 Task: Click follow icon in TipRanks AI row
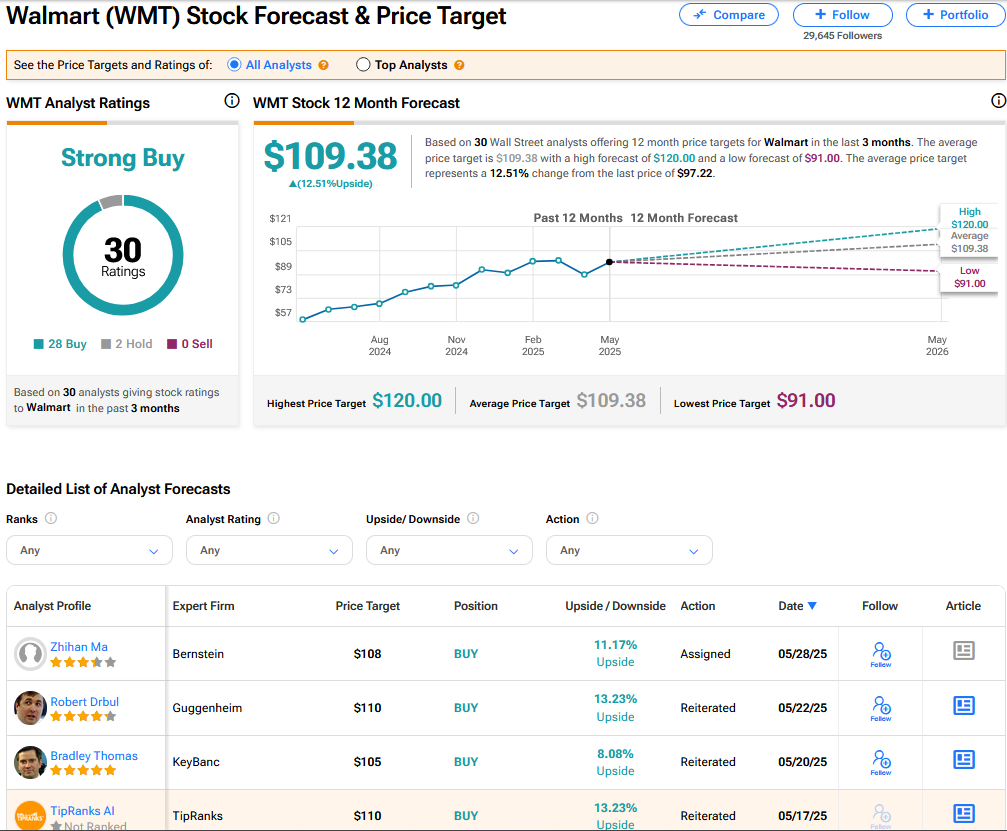pyautogui.click(x=881, y=816)
